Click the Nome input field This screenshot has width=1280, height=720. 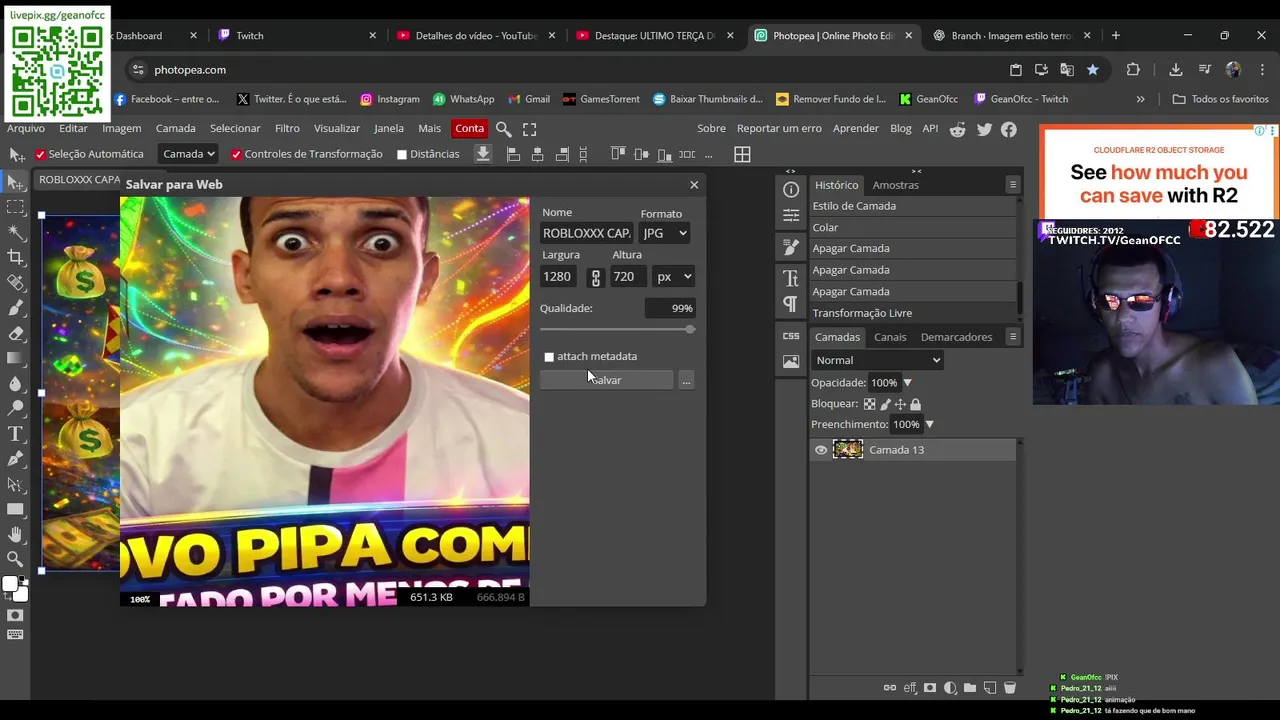587,233
